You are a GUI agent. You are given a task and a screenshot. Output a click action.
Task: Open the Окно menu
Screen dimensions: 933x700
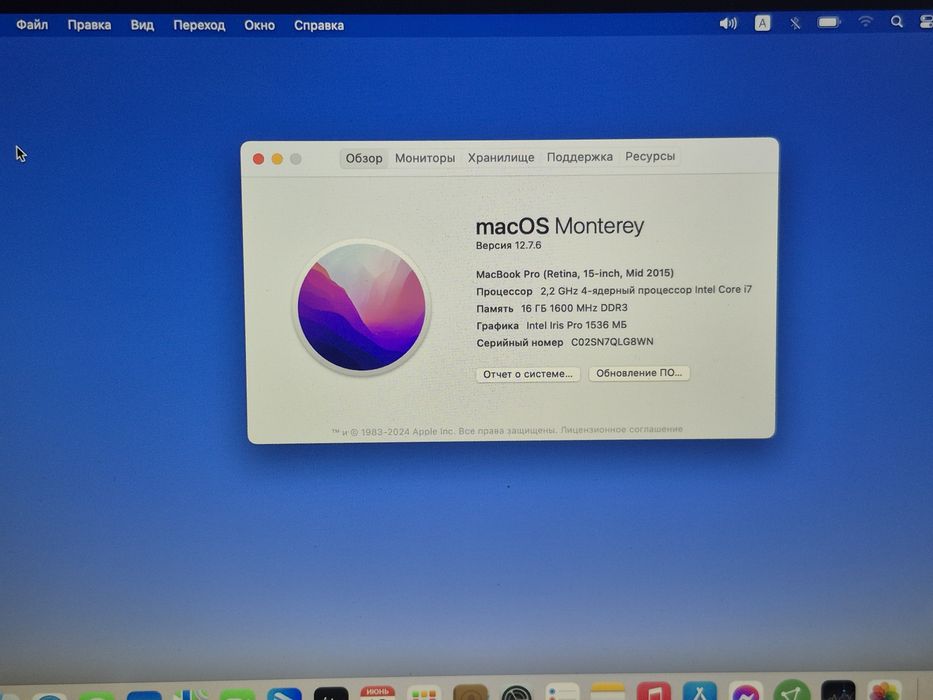click(259, 26)
